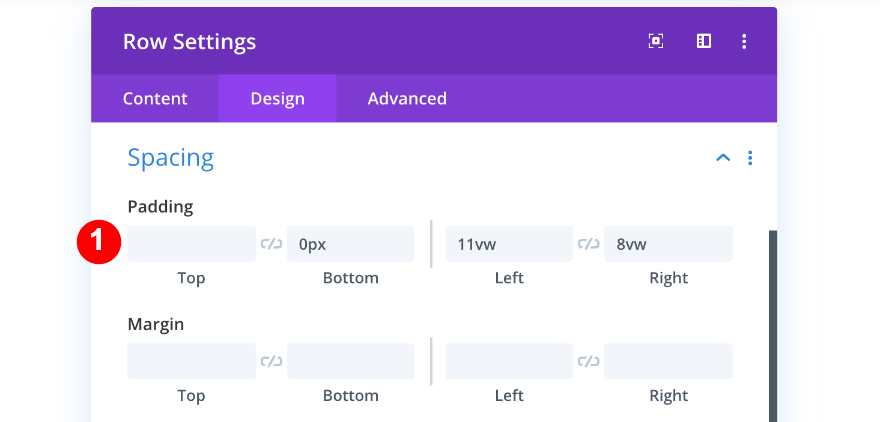
Task: Click the expand modal fullscreen icon
Action: [x=656, y=41]
